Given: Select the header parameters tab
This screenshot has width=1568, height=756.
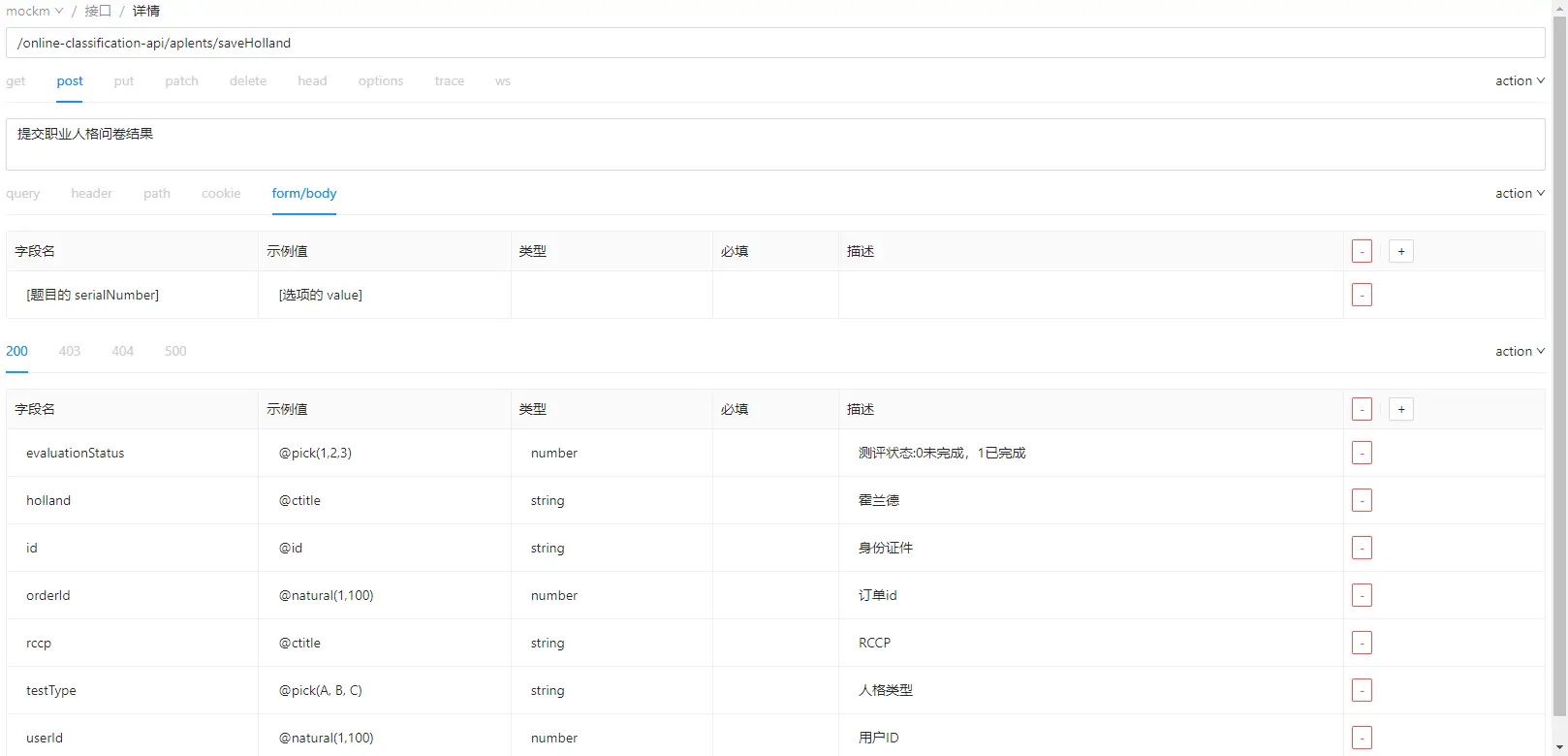Looking at the screenshot, I should tap(91, 194).
